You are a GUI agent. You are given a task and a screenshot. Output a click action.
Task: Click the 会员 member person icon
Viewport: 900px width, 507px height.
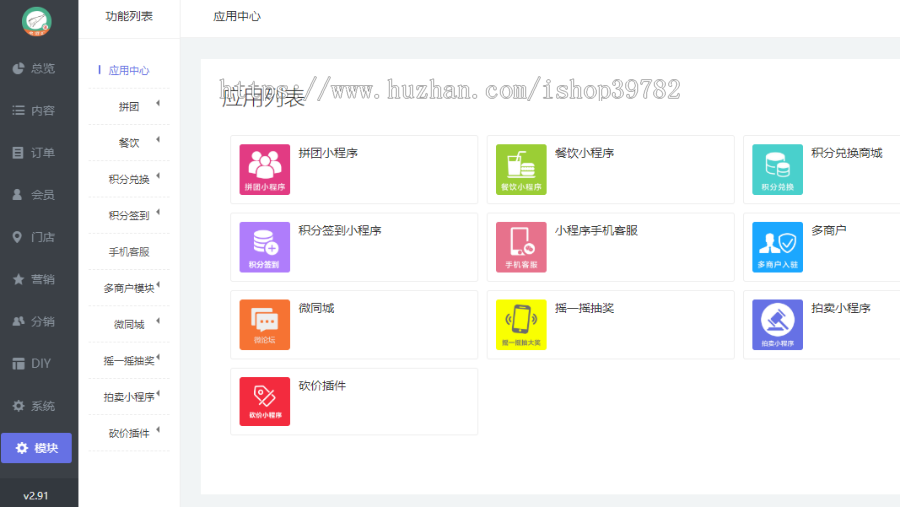(x=17, y=195)
